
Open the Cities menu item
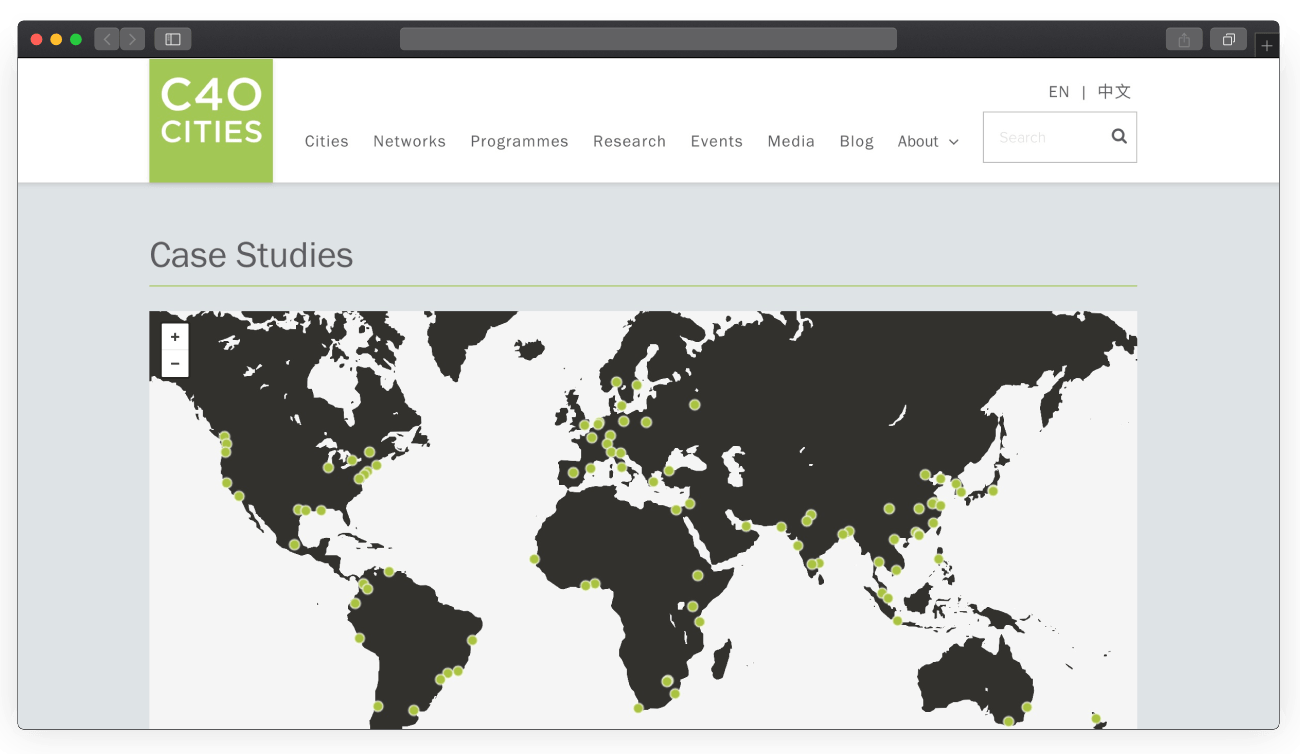pos(327,141)
